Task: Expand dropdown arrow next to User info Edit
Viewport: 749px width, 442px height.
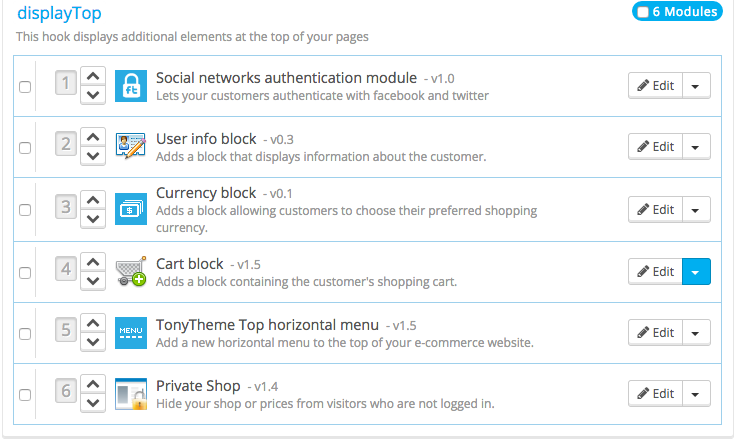Action: [696, 147]
